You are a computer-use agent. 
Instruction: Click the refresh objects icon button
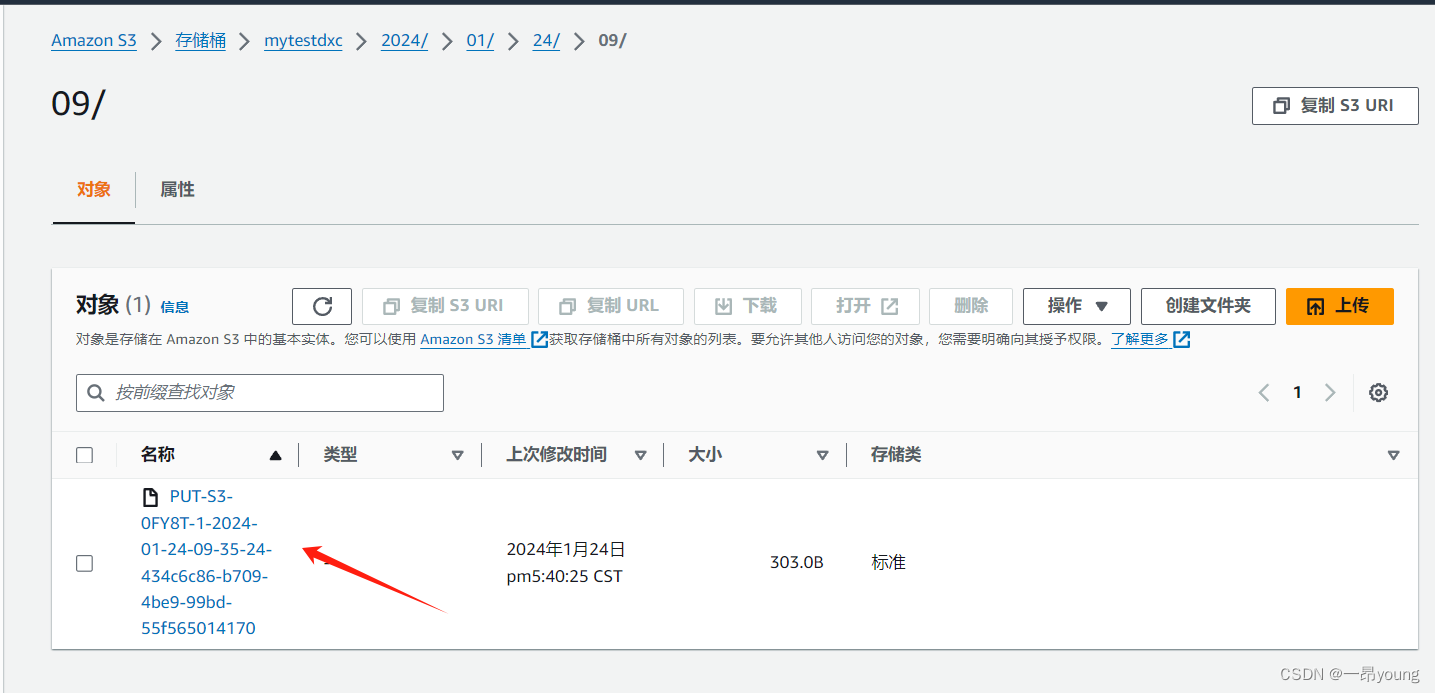pos(322,306)
